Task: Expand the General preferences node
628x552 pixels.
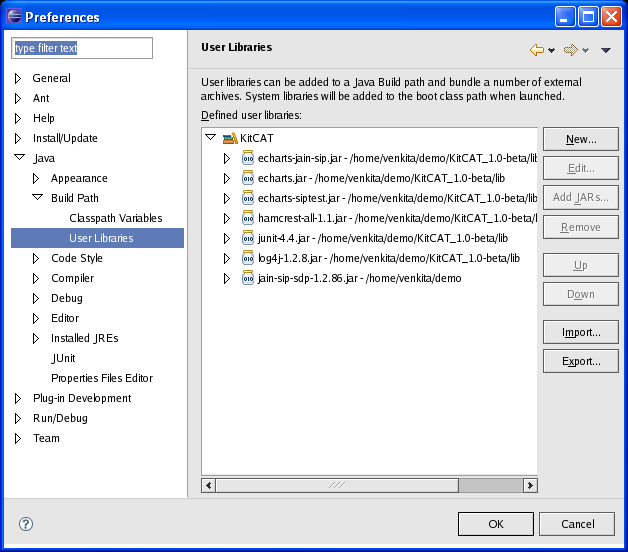Action: tap(18, 78)
